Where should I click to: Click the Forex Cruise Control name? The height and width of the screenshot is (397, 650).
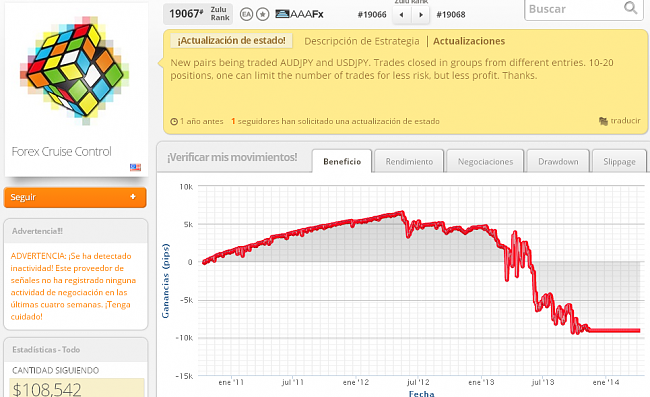61,151
